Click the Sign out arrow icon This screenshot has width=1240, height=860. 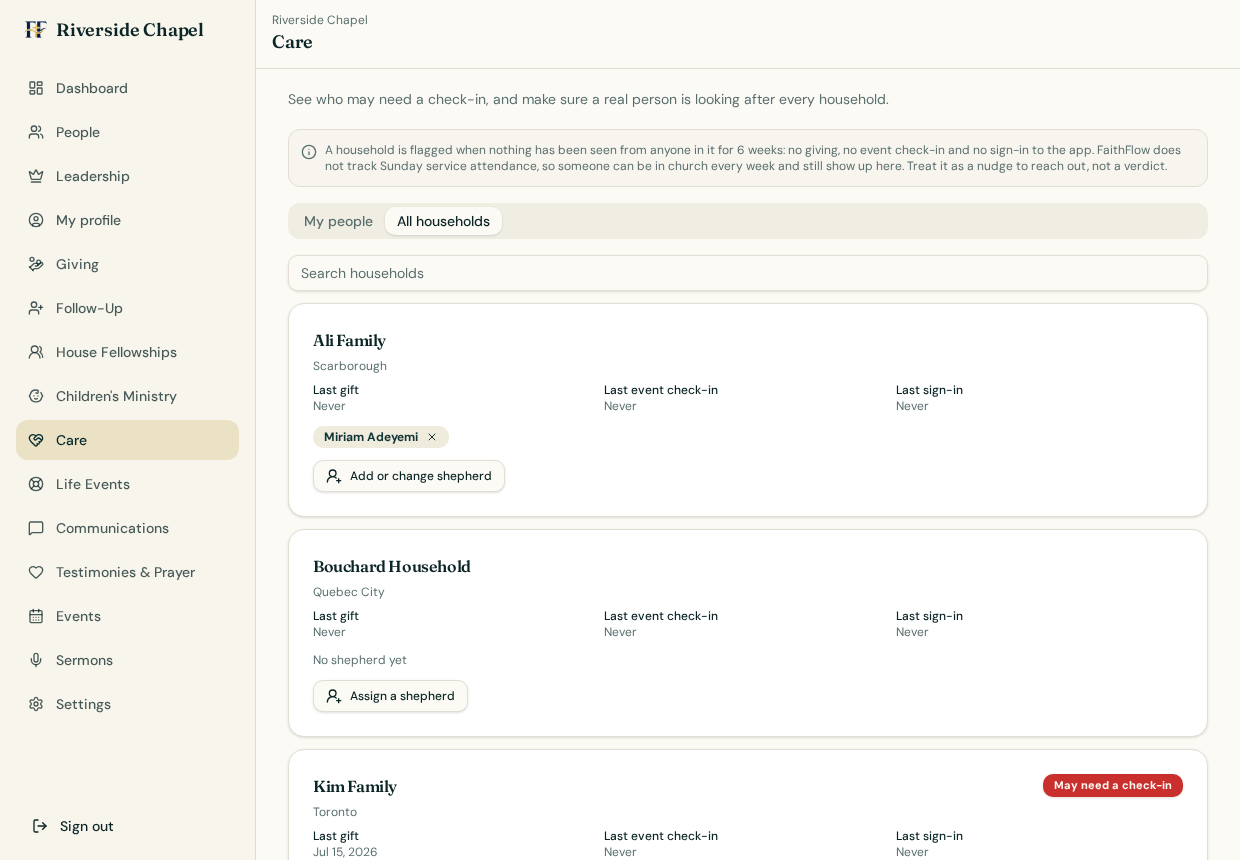click(x=40, y=826)
